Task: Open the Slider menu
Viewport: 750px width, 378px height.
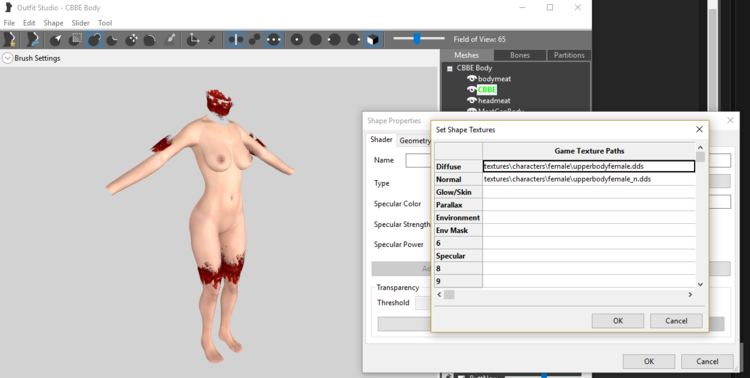Action: click(x=80, y=23)
